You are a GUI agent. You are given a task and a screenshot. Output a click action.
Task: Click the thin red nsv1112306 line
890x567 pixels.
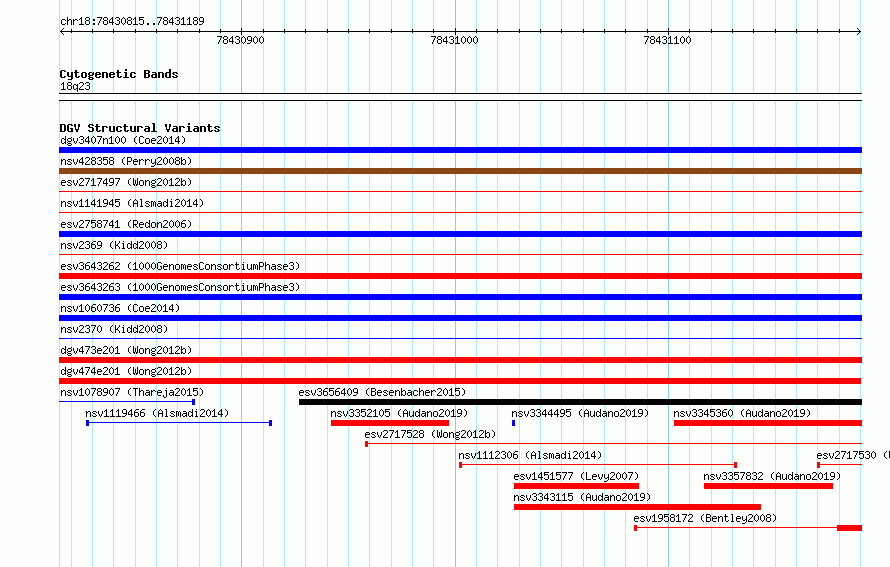[x=598, y=465]
